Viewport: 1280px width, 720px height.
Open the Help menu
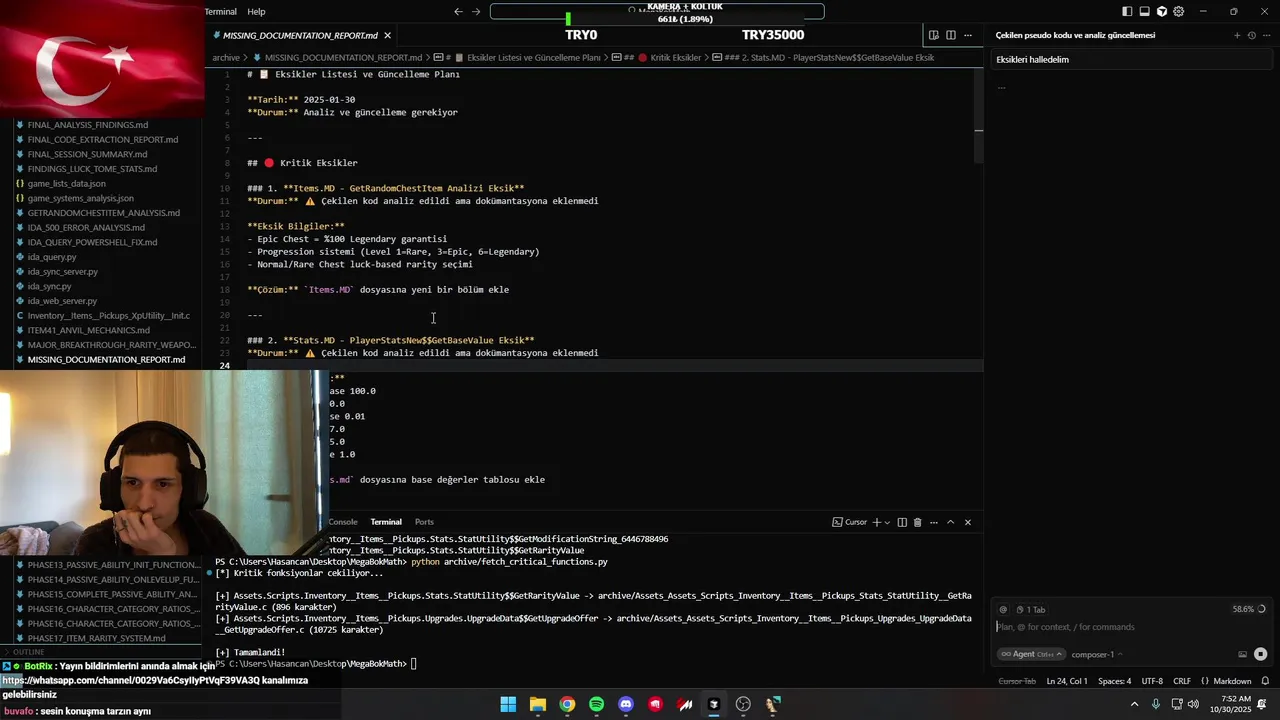pyautogui.click(x=256, y=12)
